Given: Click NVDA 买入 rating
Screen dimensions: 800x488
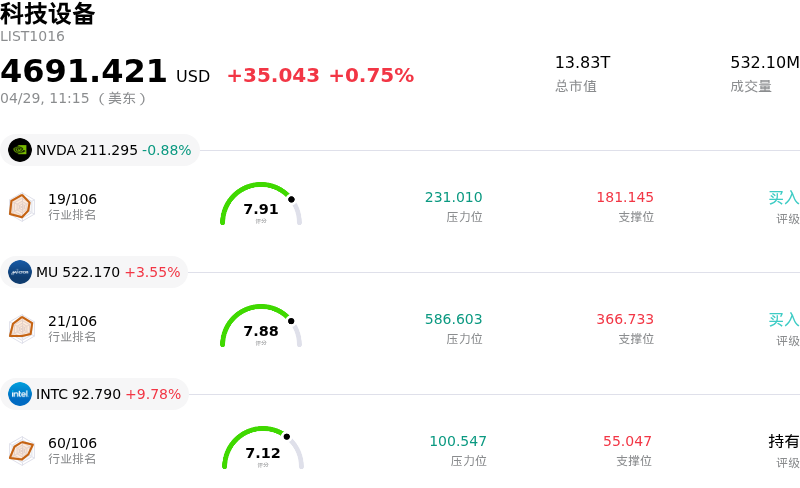Looking at the screenshot, I should 783,198.
